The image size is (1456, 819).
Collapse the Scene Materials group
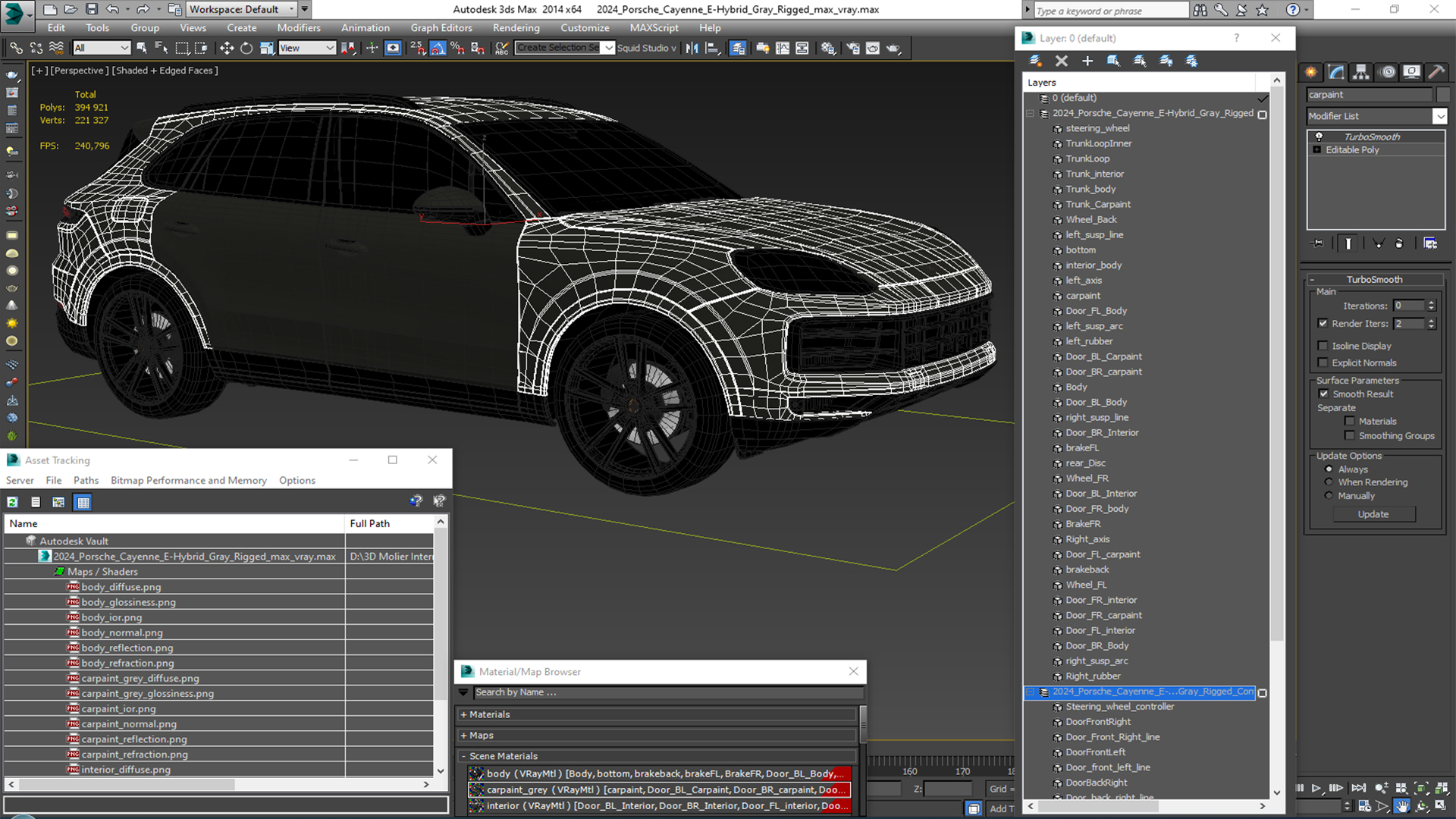point(463,756)
